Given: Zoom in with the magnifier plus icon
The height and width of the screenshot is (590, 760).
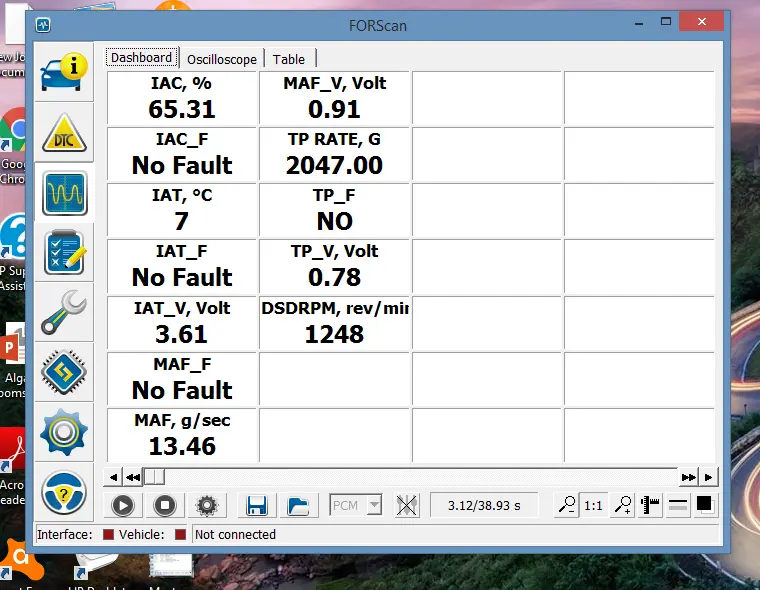Looking at the screenshot, I should 623,505.
